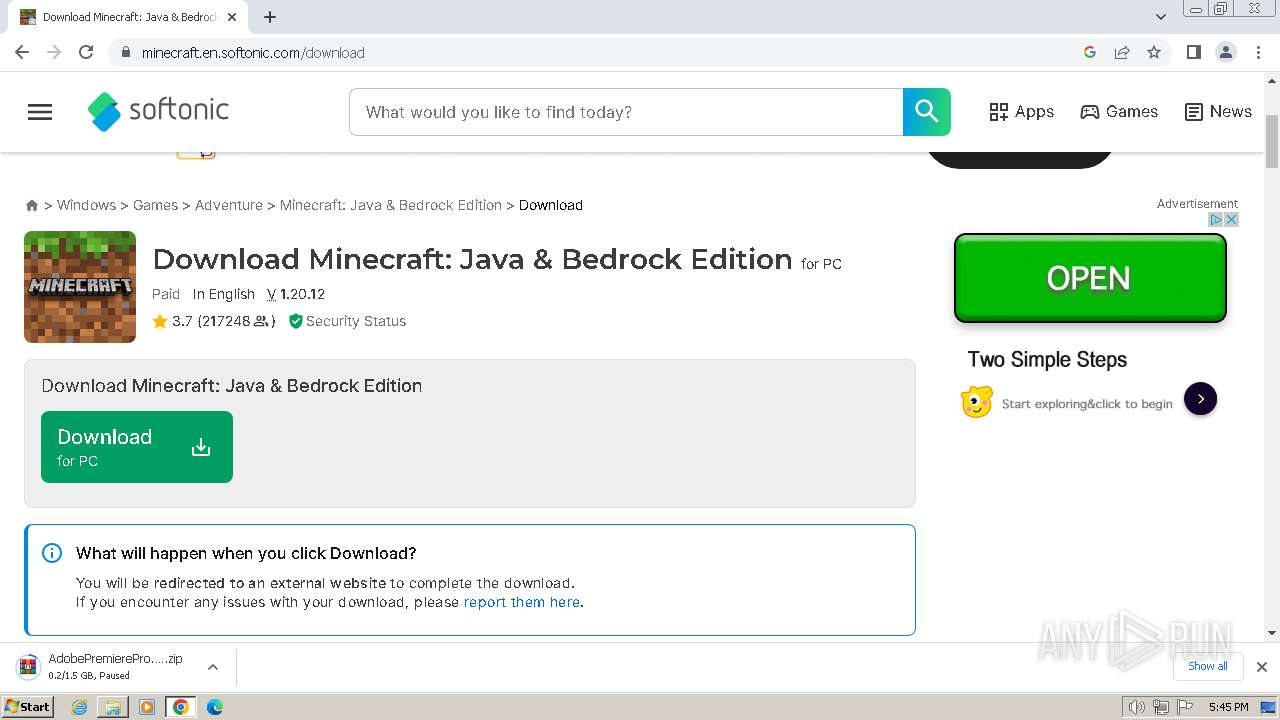Click the In English label
This screenshot has height=720, width=1280.
(224, 294)
